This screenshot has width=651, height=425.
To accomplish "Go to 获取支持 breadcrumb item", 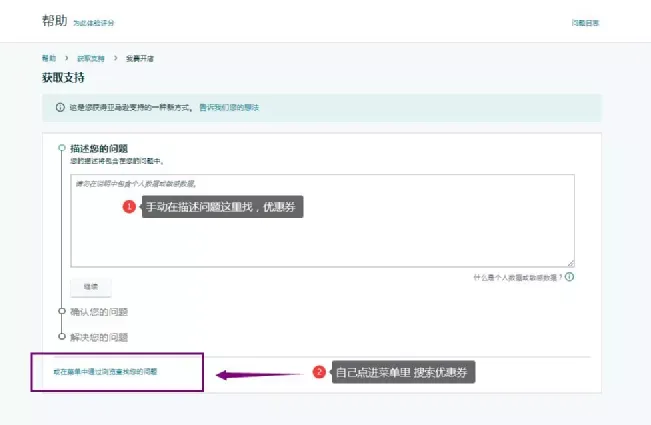I will [x=91, y=59].
